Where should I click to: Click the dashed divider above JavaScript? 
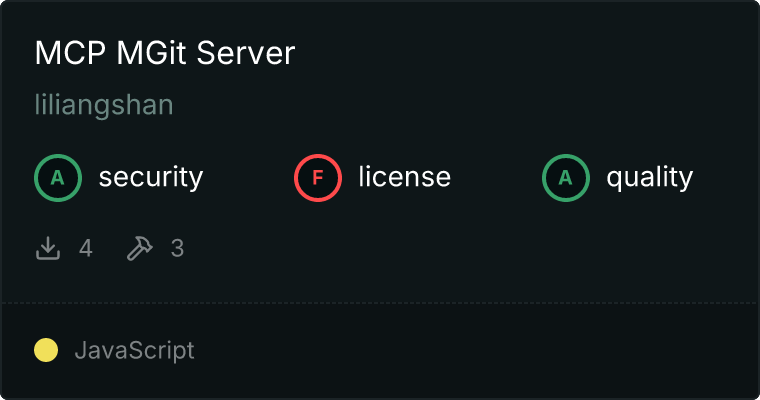[x=380, y=302]
